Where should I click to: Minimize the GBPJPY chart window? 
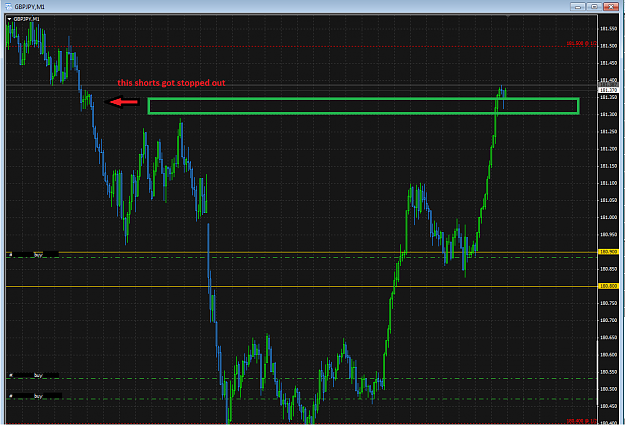pos(577,6)
